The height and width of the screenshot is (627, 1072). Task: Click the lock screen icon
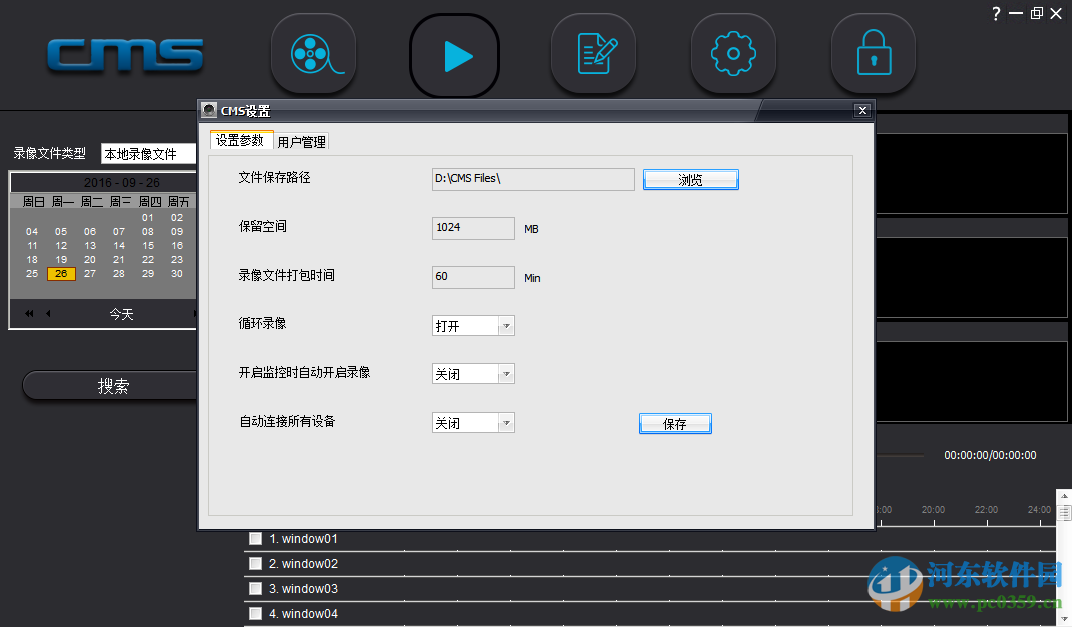click(873, 55)
